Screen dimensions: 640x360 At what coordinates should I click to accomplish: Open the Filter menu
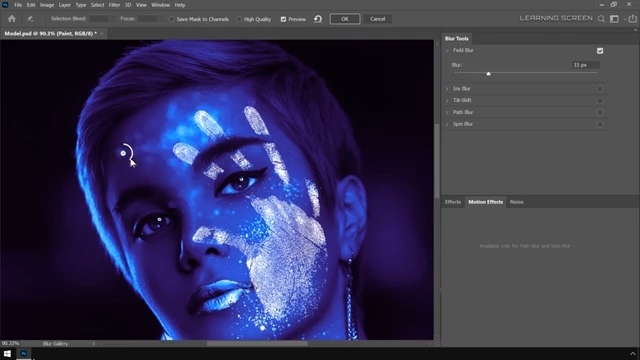tap(114, 5)
